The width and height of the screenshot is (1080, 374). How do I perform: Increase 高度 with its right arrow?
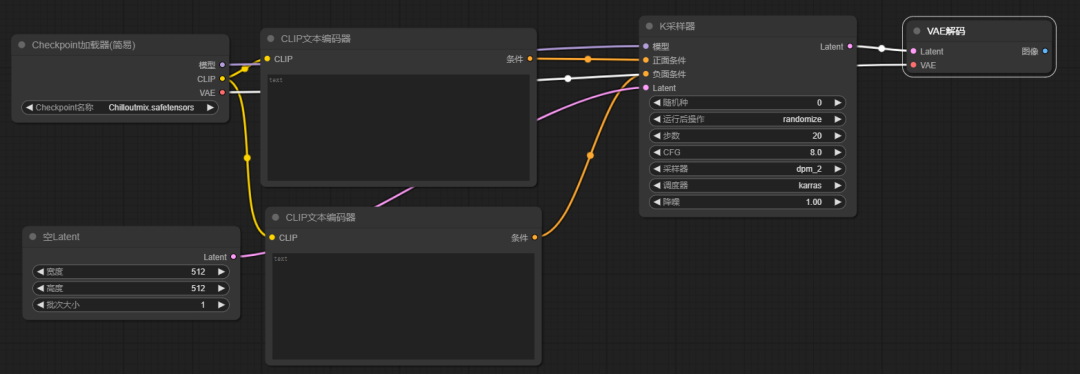pos(221,288)
